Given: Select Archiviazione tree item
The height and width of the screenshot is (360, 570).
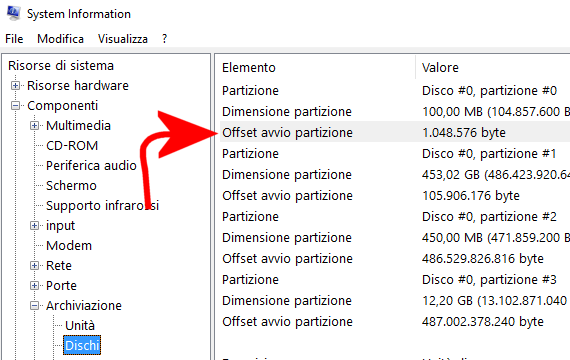Looking at the screenshot, I should (x=84, y=306).
